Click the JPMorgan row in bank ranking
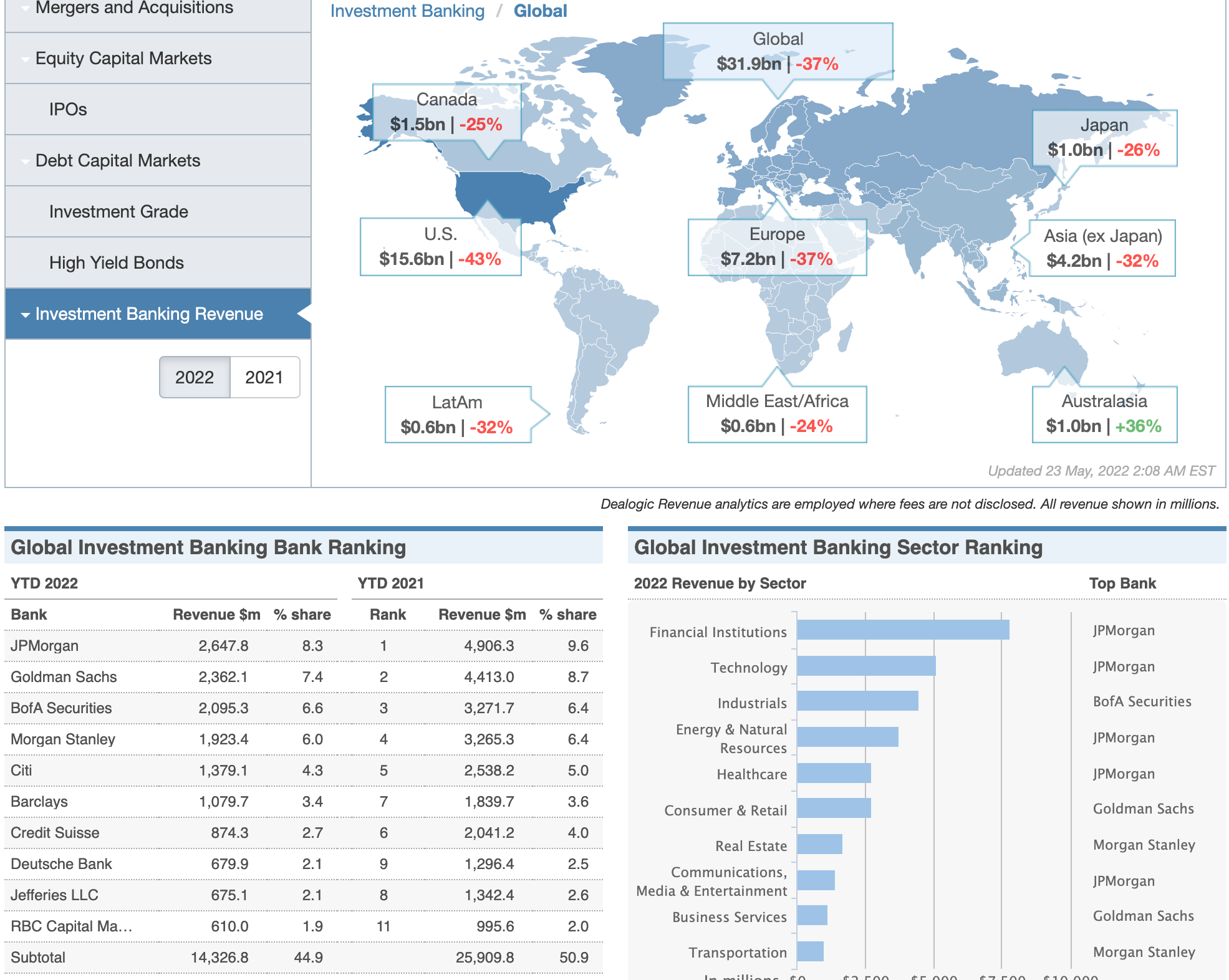The image size is (1229, 980). [x=45, y=646]
